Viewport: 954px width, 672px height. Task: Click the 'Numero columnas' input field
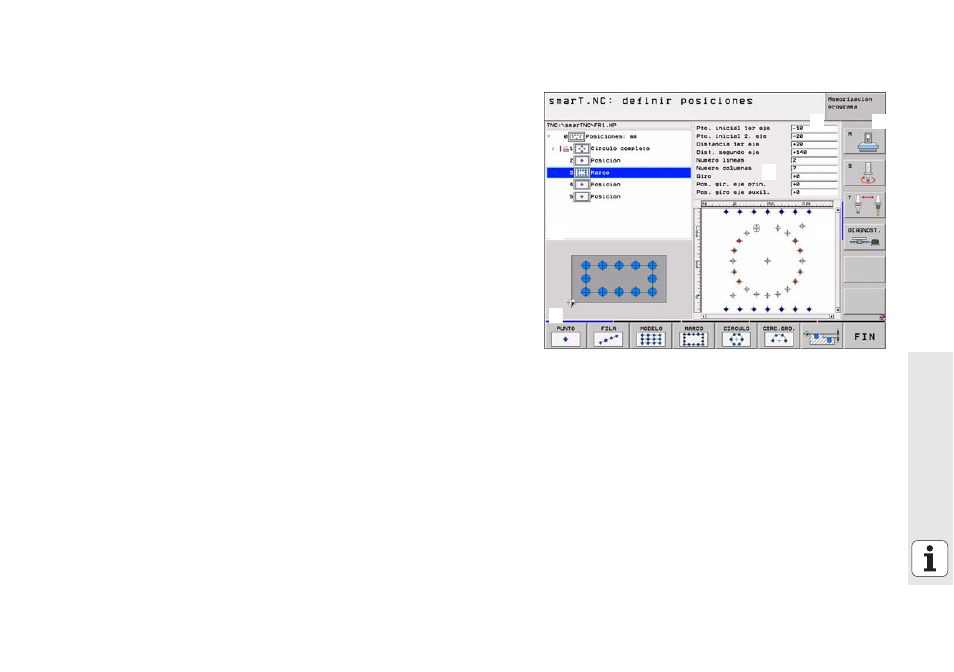point(814,168)
